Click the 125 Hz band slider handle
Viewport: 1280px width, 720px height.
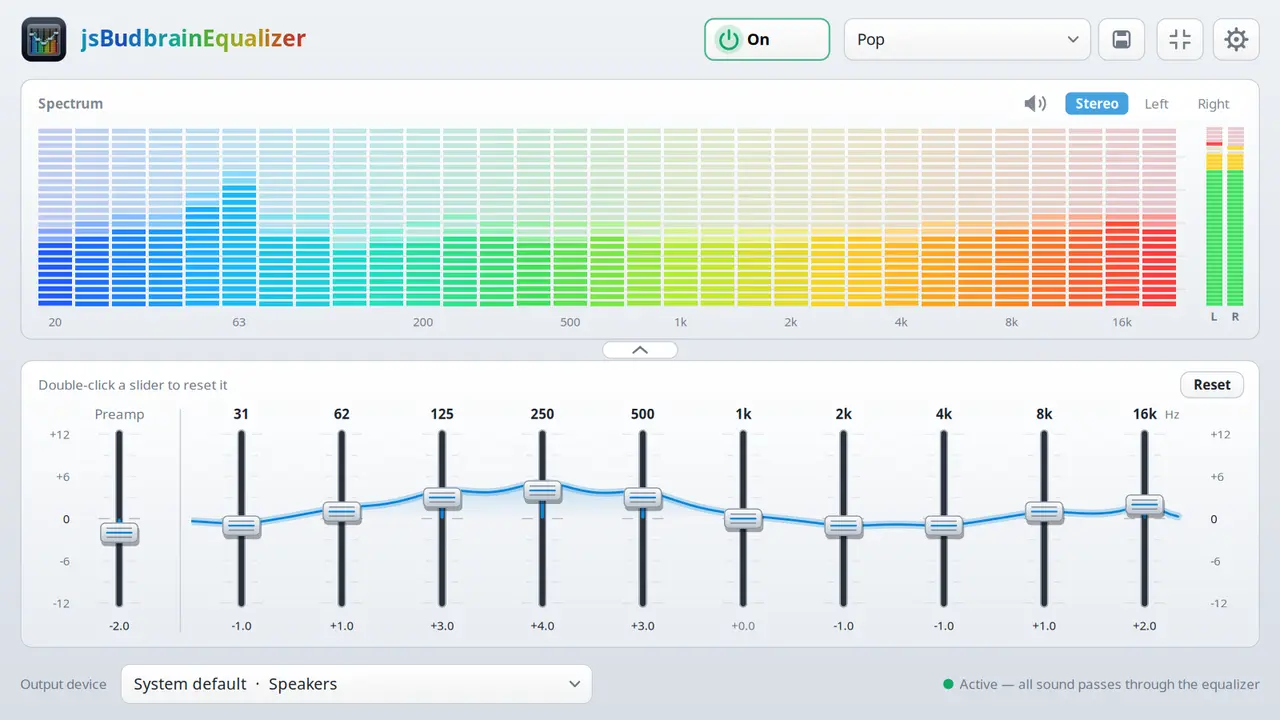click(442, 497)
